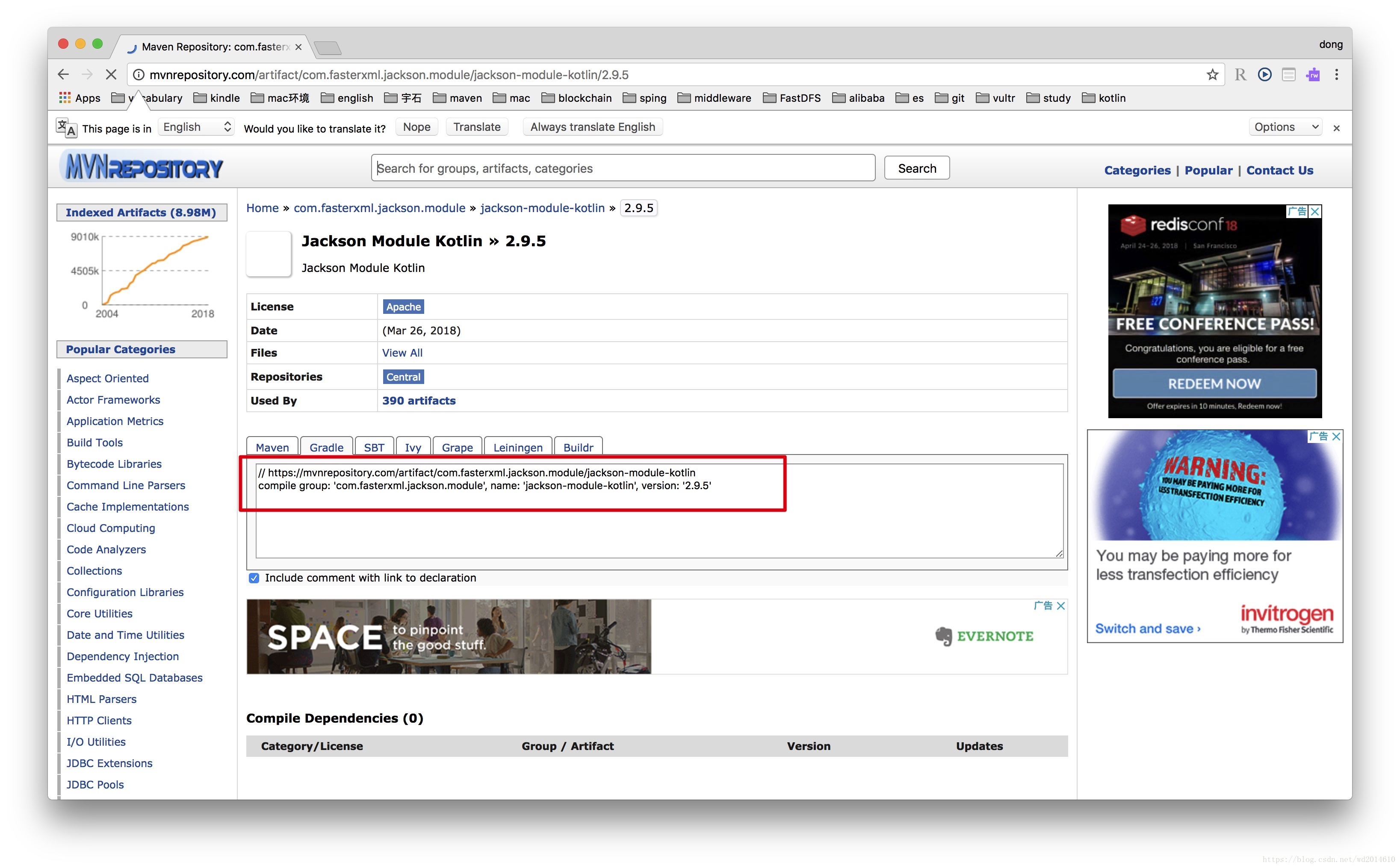Click Switch and save in invitrogen ad
The image size is (1400, 868).
(1147, 629)
